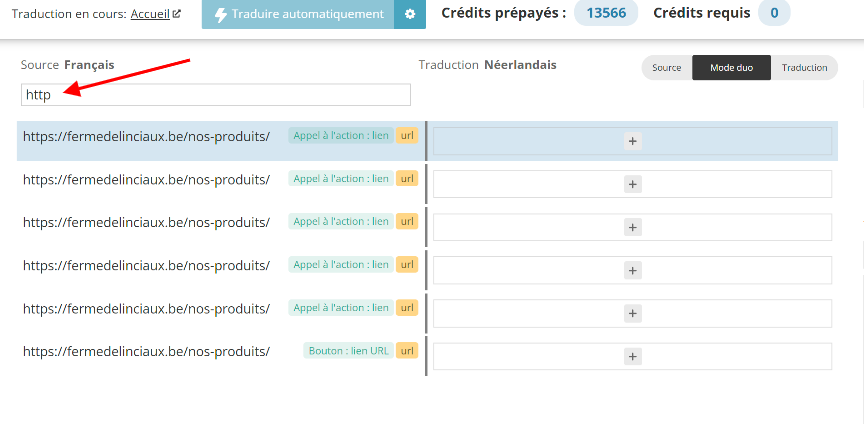864x424 pixels.
Task: Click the Traduire automatiquement button
Action: click(x=298, y=14)
